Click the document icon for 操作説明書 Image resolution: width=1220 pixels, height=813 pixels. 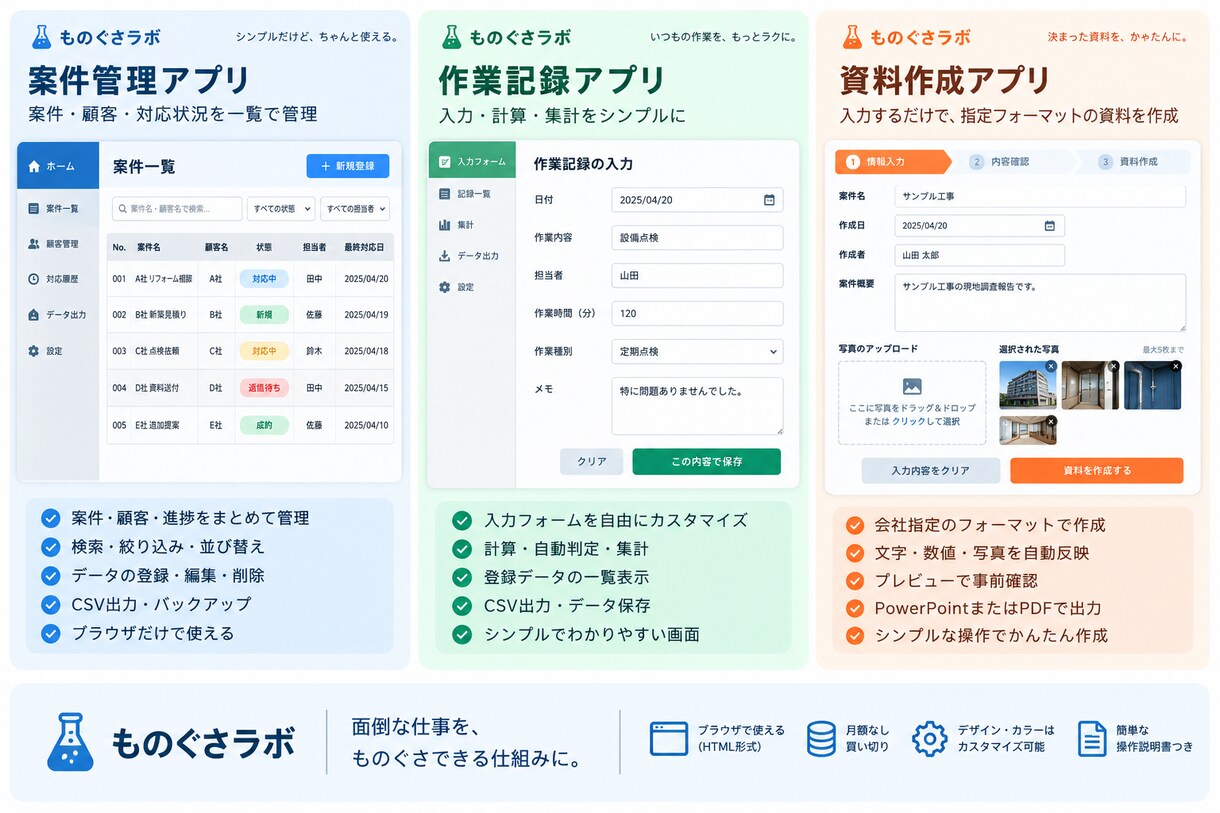click(x=1092, y=739)
